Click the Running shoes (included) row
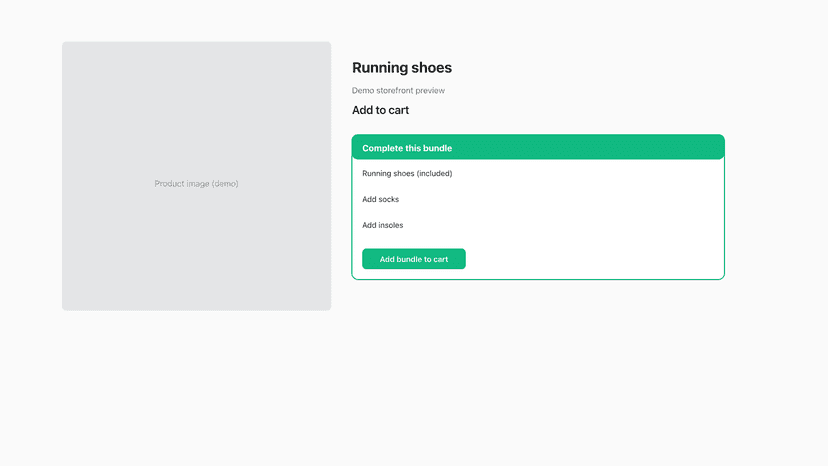 tap(407, 173)
